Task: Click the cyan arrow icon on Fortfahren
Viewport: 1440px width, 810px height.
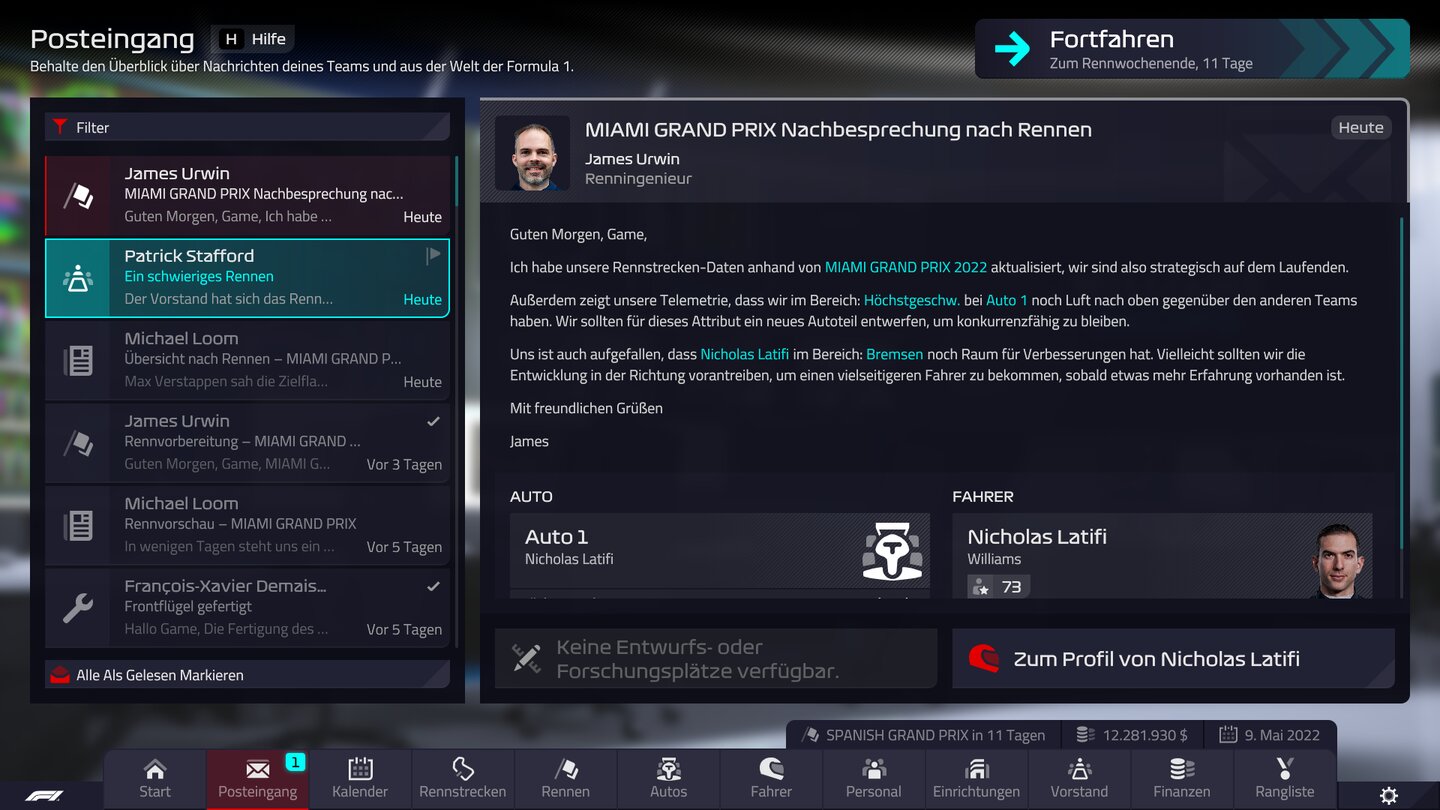Action: 1012,49
